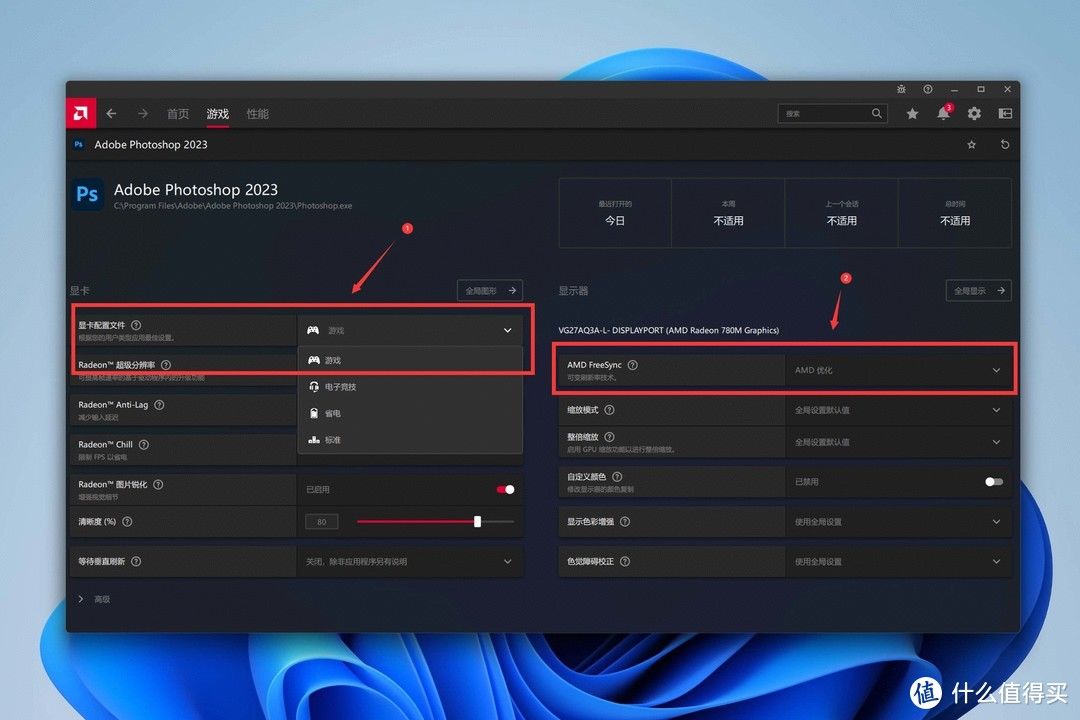The height and width of the screenshot is (720, 1080).
Task: Open the 等待垂直刷新 dropdown
Action: tap(410, 562)
